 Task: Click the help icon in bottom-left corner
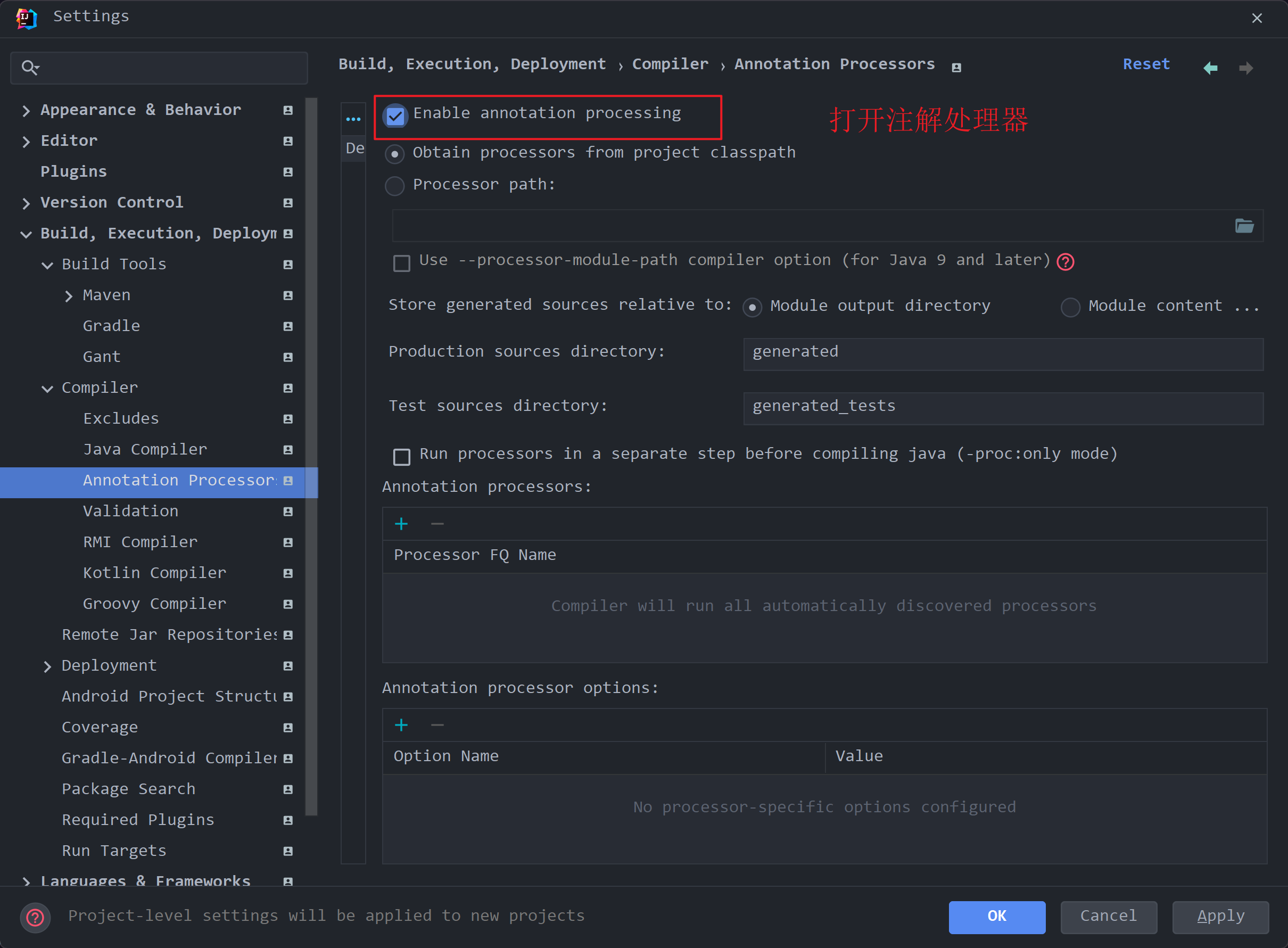pos(35,917)
